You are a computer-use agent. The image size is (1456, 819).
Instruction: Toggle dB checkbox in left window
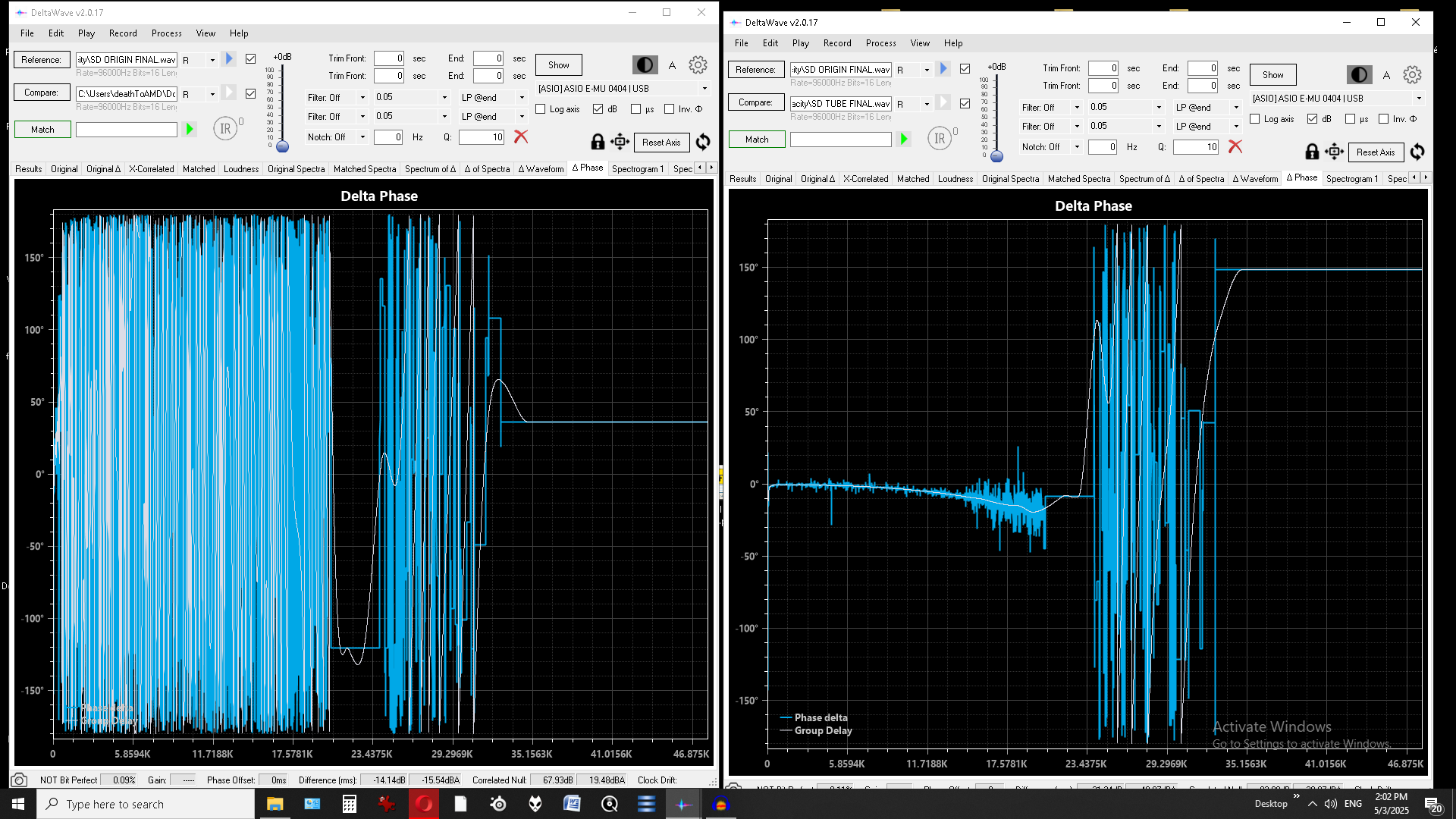(598, 109)
